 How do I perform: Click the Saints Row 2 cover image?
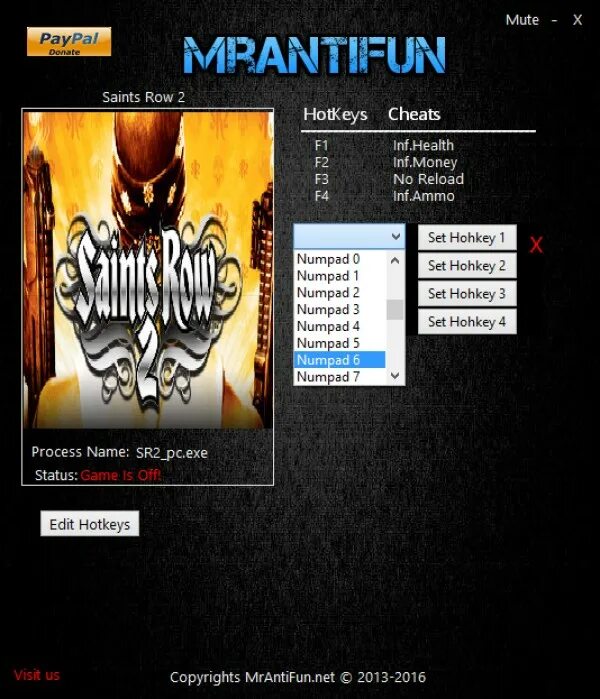click(x=148, y=270)
